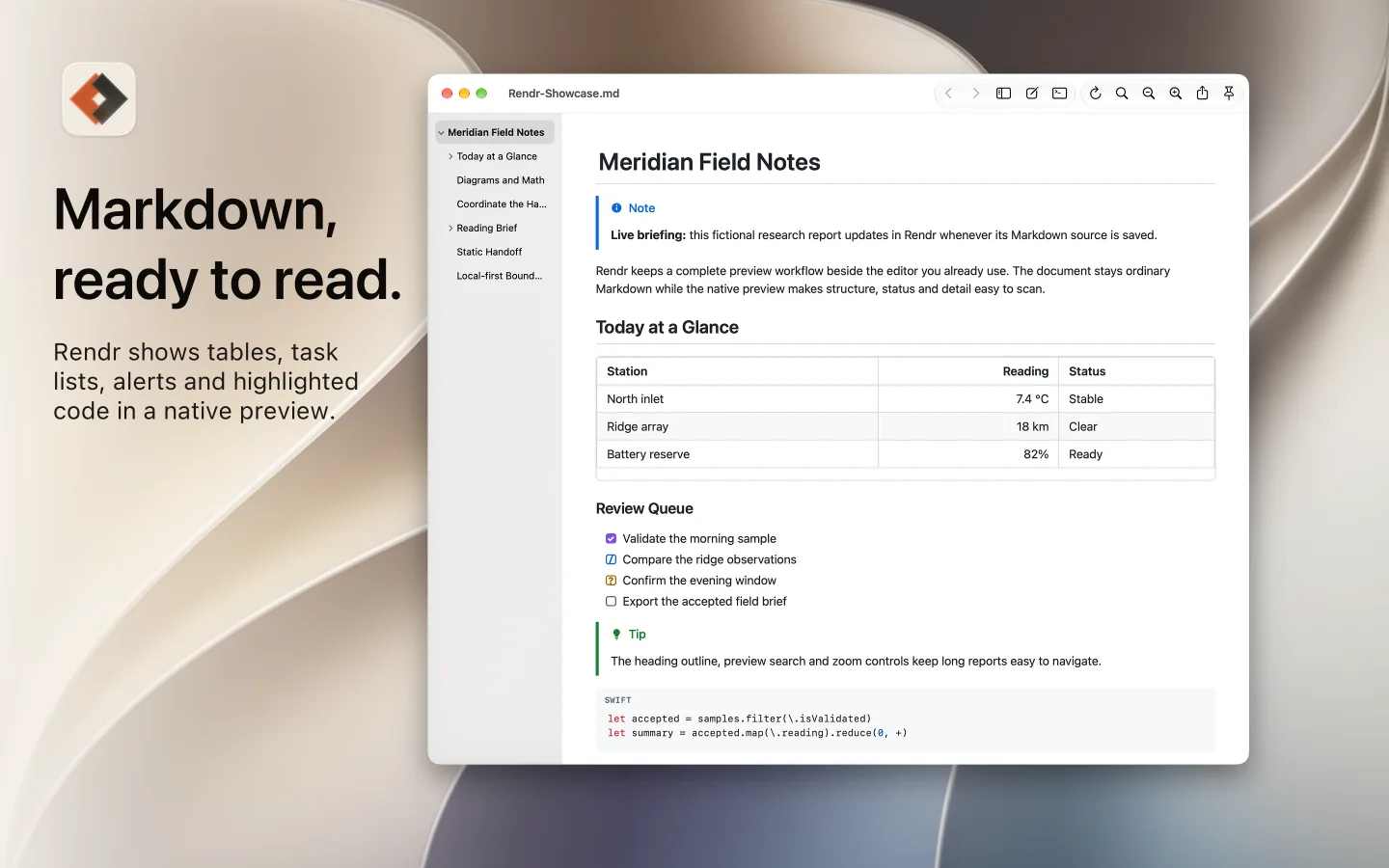Collapse the Meridian Field Notes outline chevron

(441, 133)
